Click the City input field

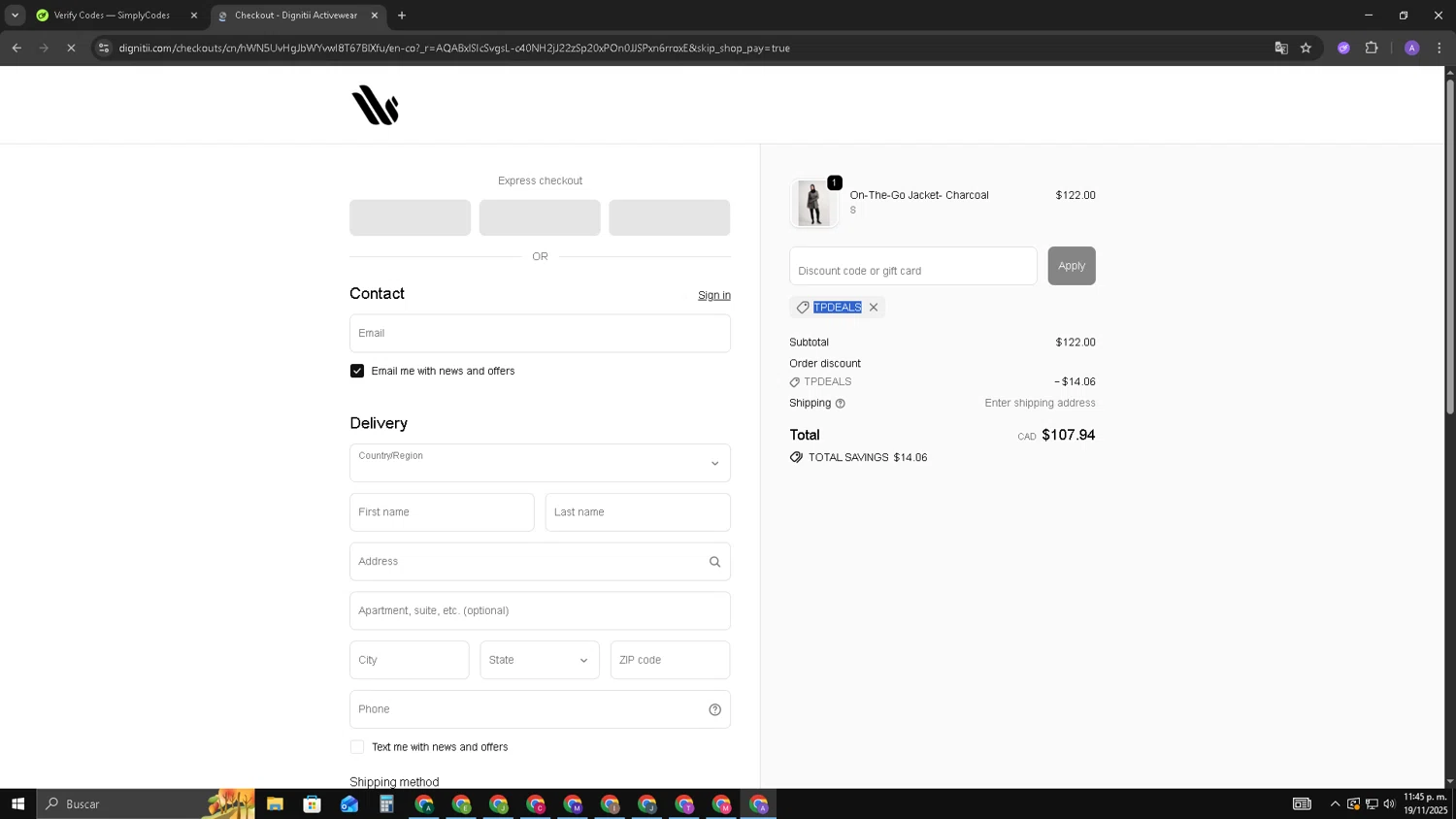(410, 660)
